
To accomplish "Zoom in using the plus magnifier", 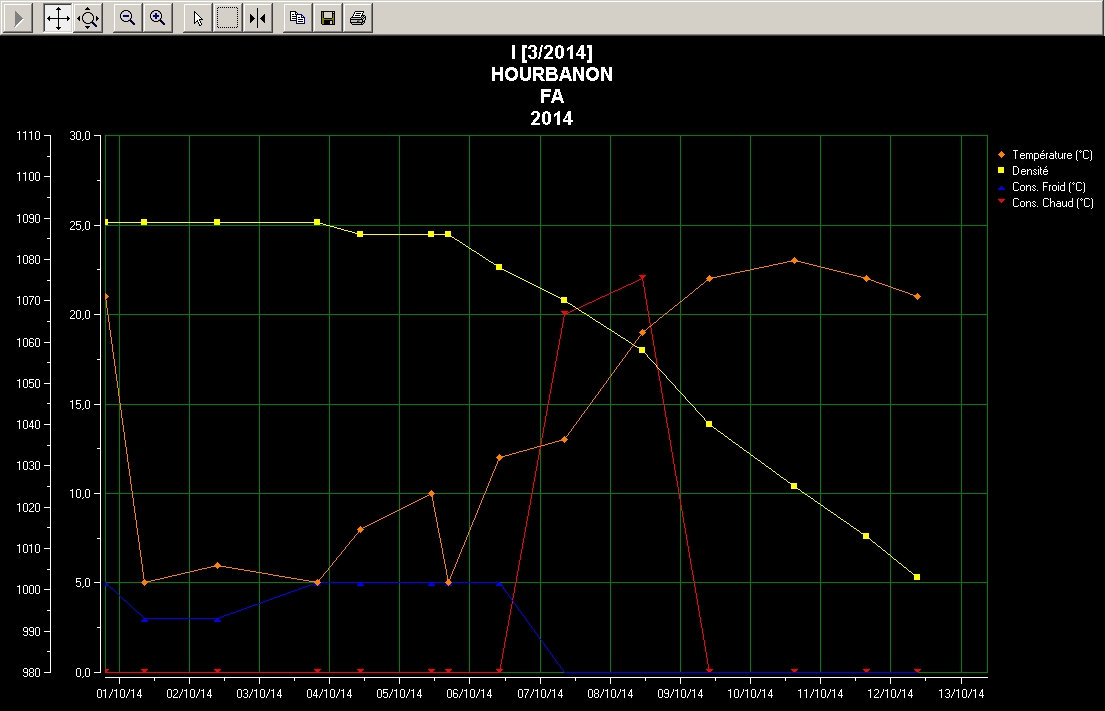I will pos(157,17).
